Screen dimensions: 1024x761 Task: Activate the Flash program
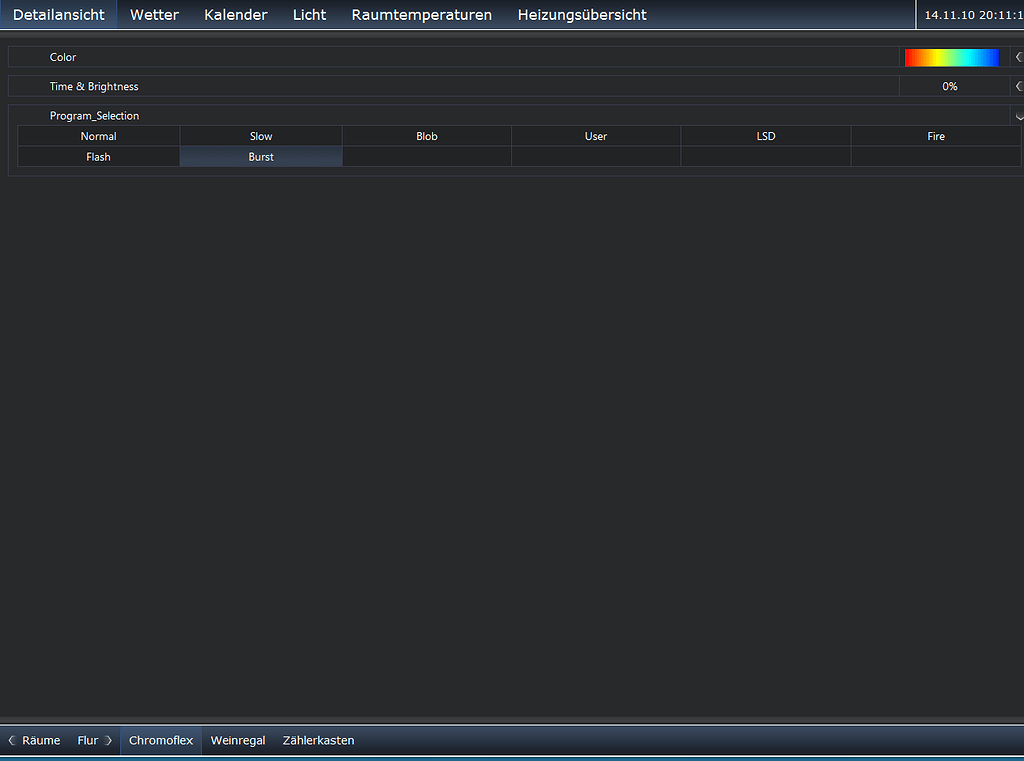tap(98, 156)
